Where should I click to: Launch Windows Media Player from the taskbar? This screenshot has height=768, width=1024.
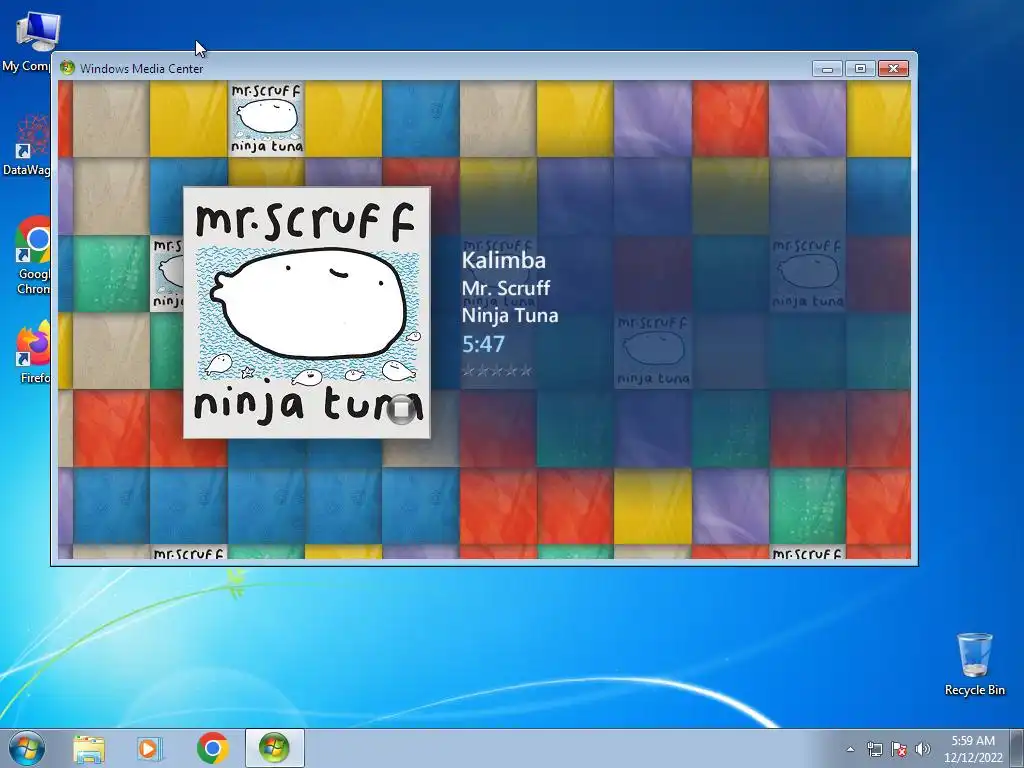tap(150, 748)
